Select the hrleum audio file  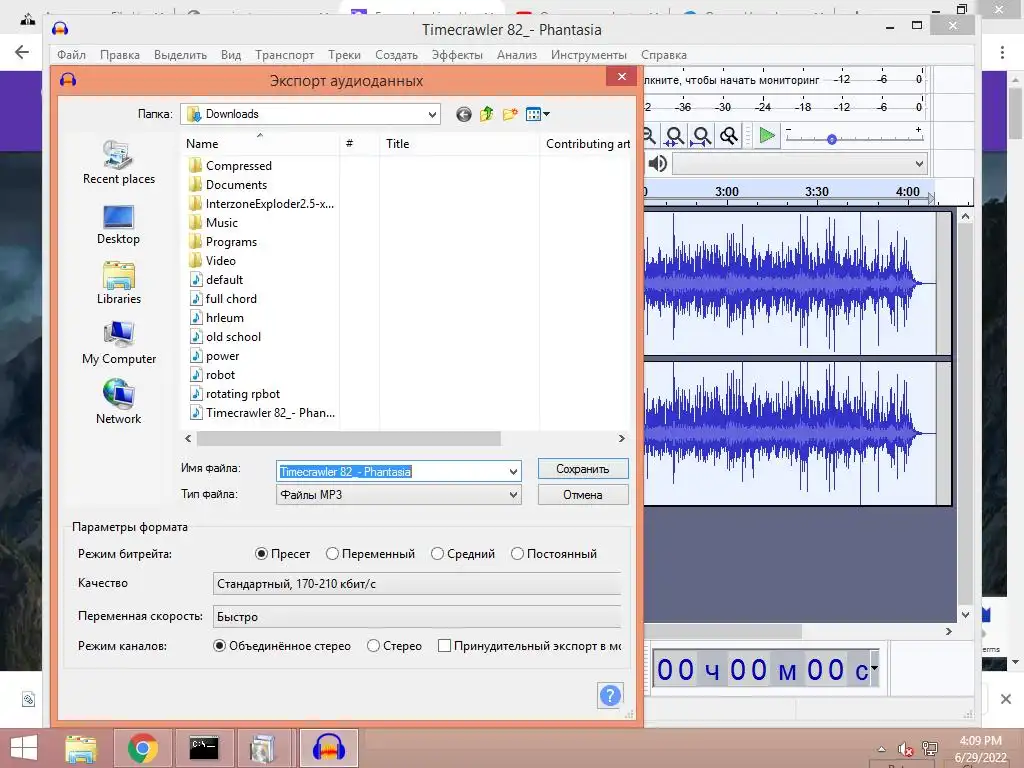click(225, 317)
